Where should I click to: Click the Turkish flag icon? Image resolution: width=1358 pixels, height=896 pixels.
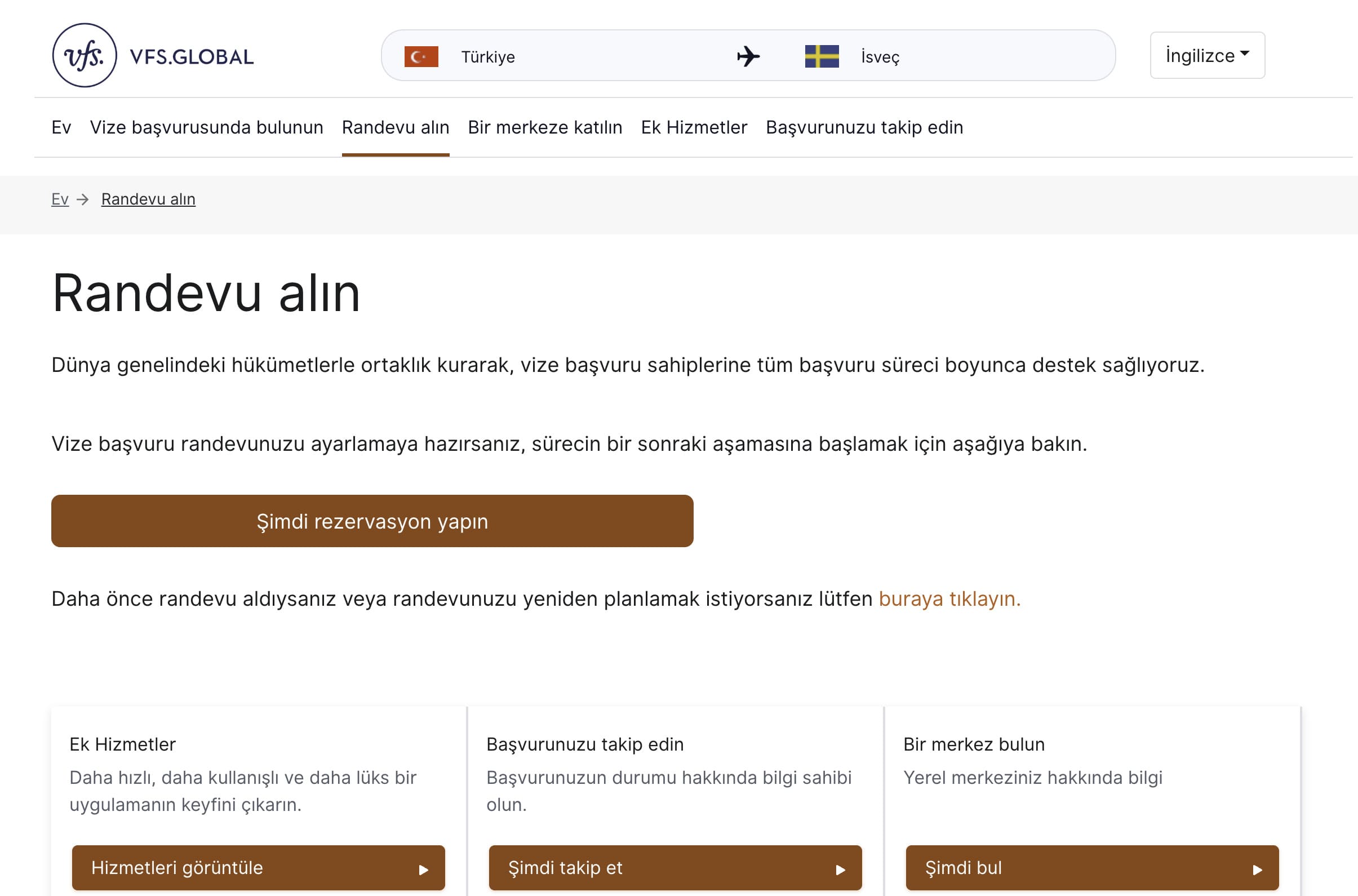point(421,56)
